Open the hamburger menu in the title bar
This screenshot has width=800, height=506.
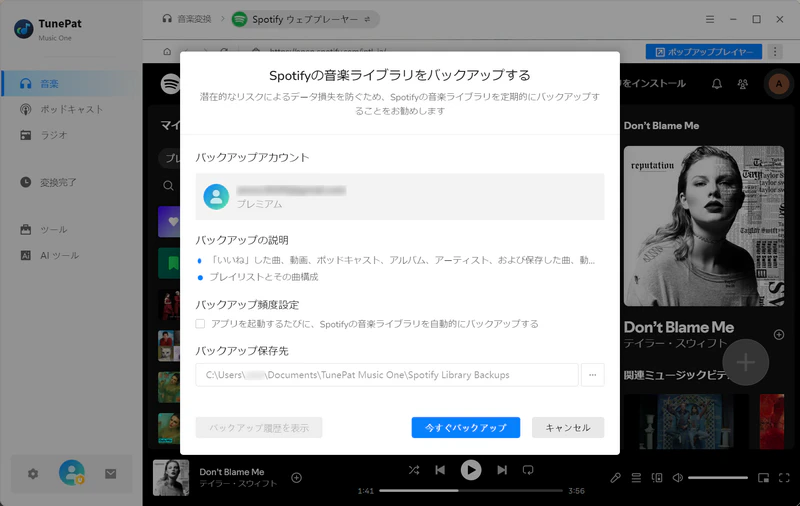coord(710,19)
